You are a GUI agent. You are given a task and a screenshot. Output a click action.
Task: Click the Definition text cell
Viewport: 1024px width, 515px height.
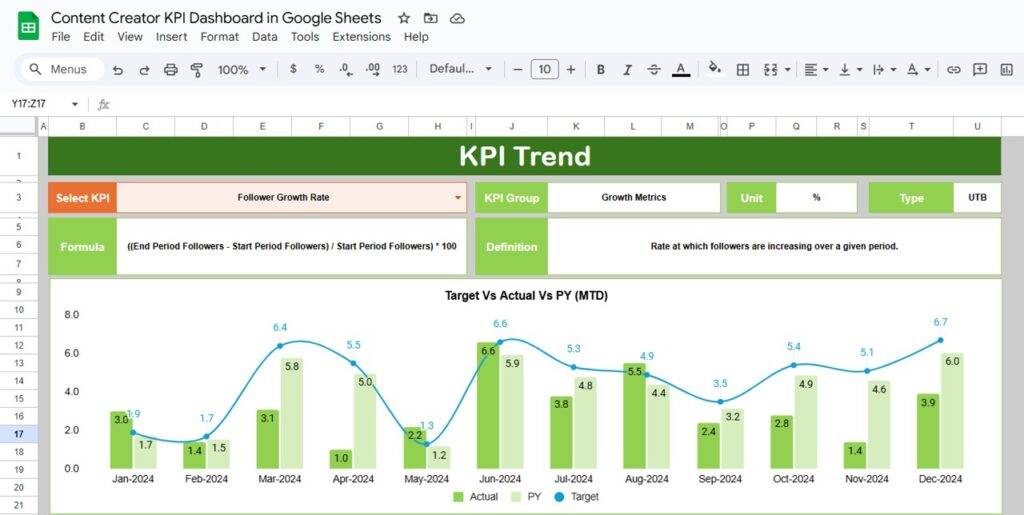tap(774, 246)
